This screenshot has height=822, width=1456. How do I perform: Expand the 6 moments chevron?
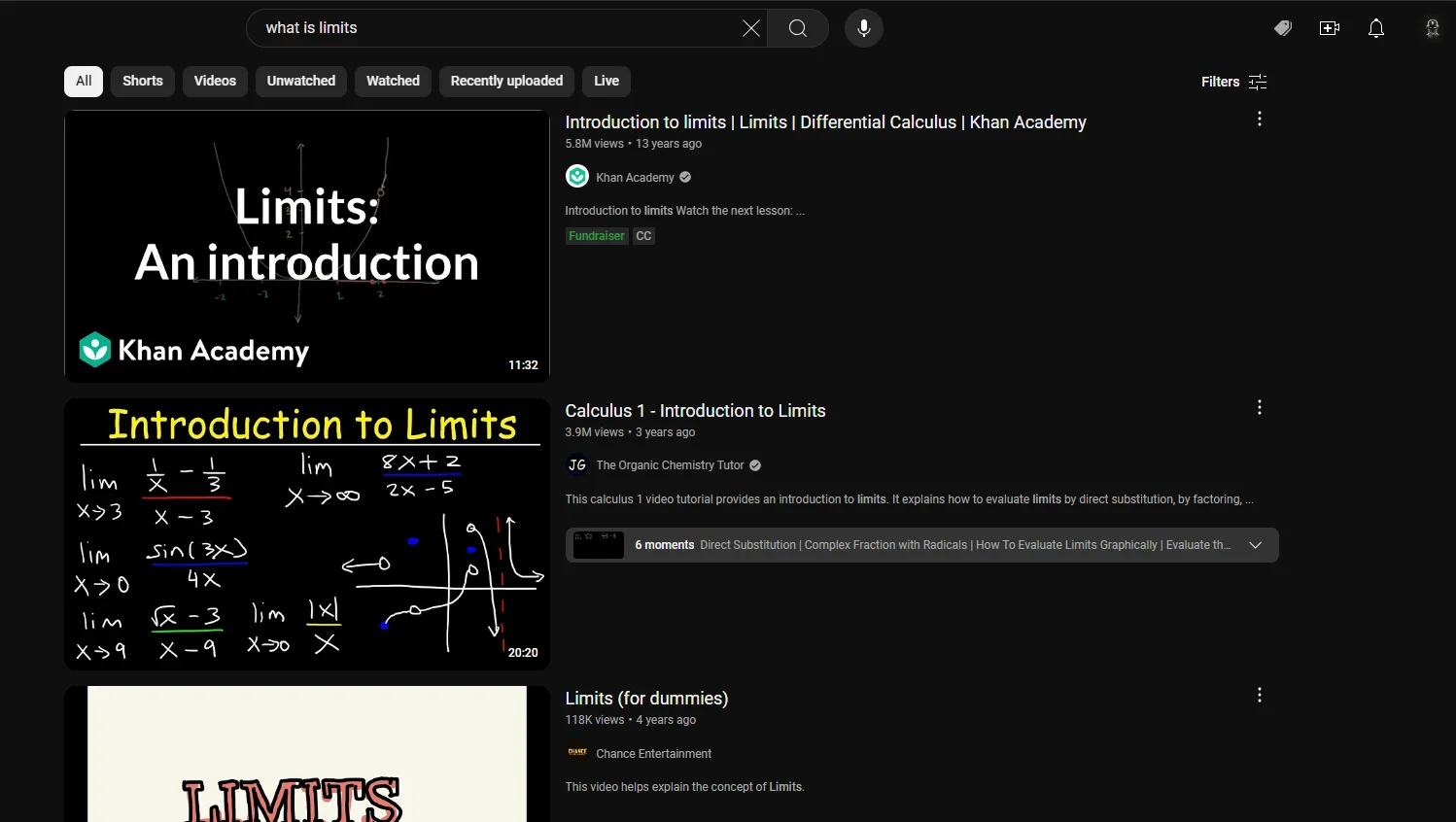(1256, 545)
